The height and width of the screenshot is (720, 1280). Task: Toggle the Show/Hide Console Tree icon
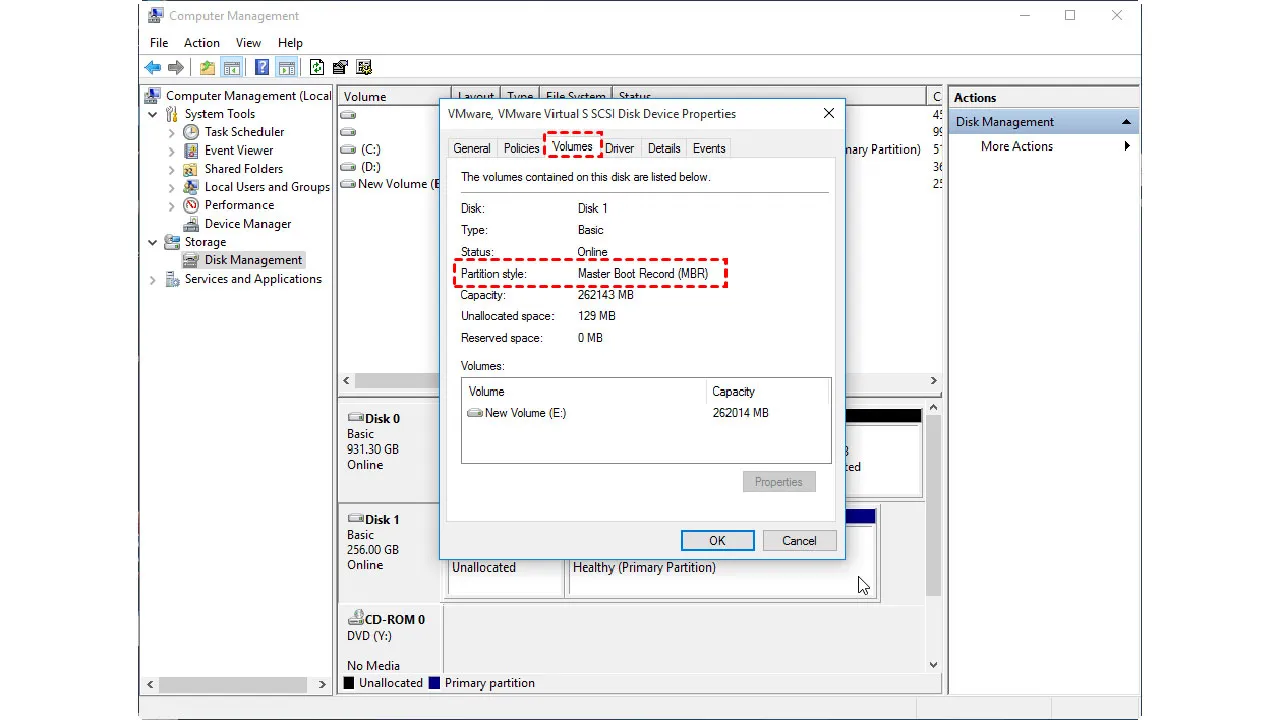(231, 66)
